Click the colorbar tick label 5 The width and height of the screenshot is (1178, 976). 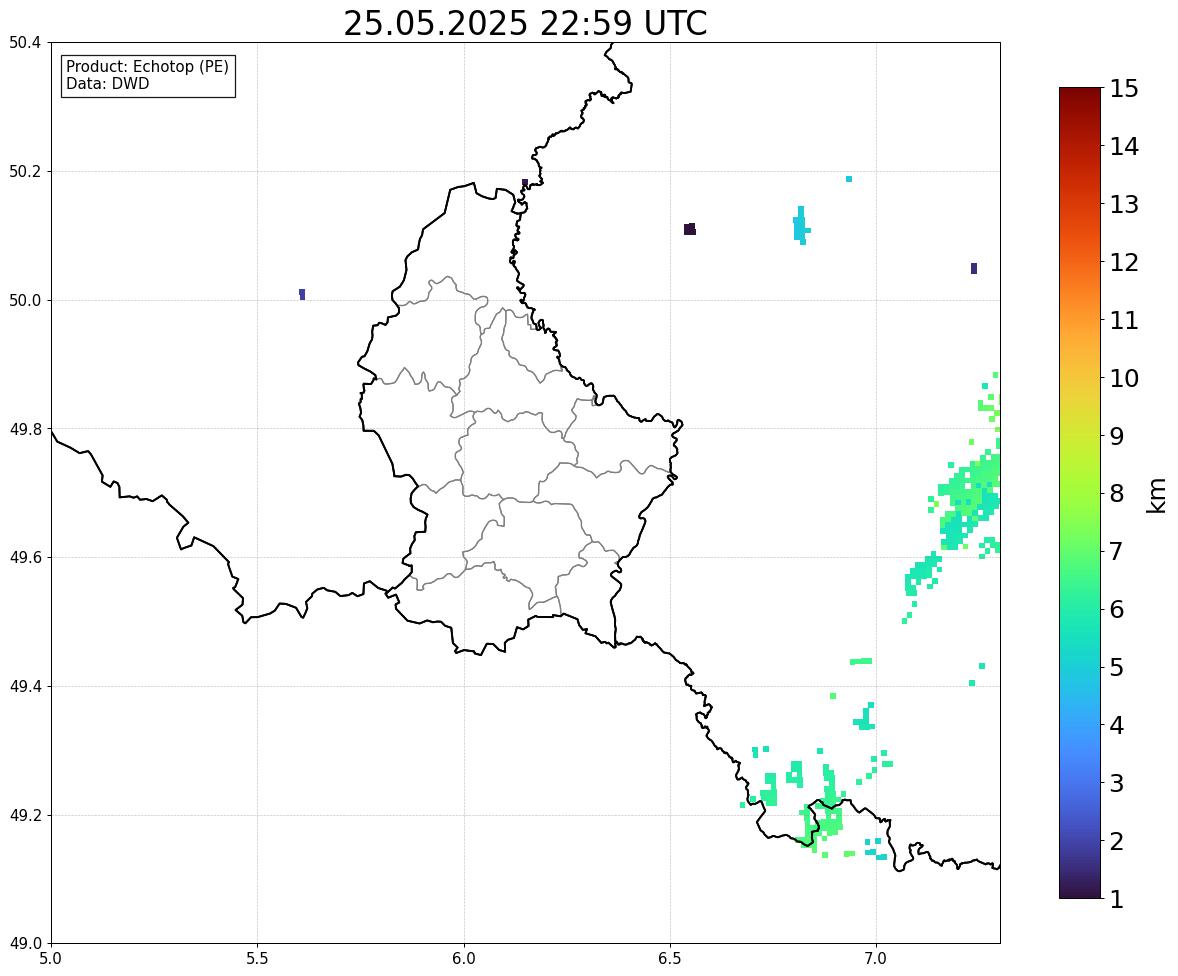pyautogui.click(x=1117, y=667)
